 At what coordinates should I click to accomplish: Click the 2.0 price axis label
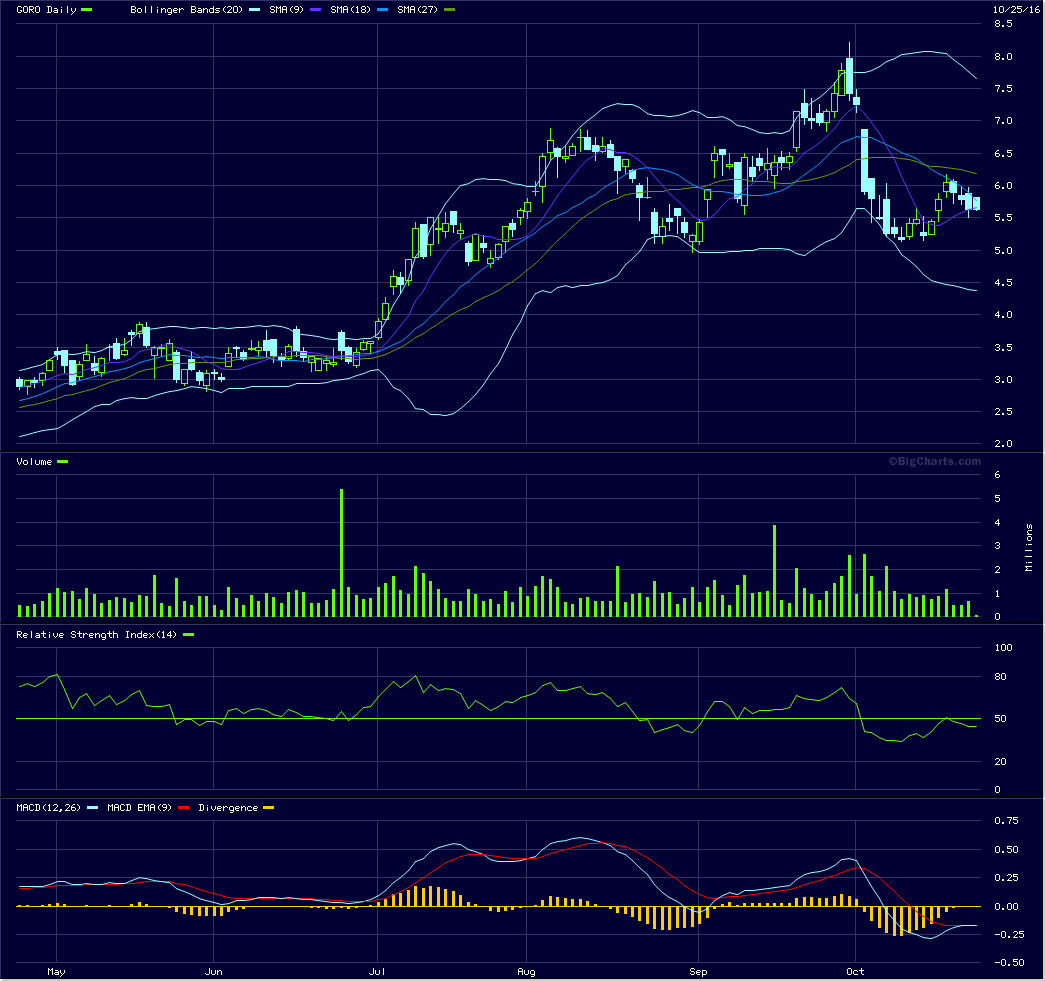[x=1003, y=444]
